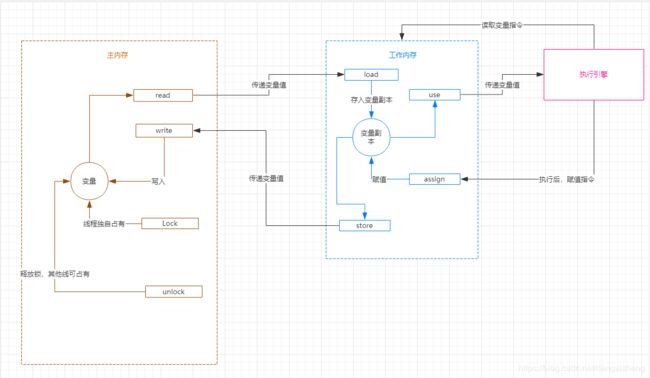Click the load node box
This screenshot has height=378, width=650.
tap(371, 75)
